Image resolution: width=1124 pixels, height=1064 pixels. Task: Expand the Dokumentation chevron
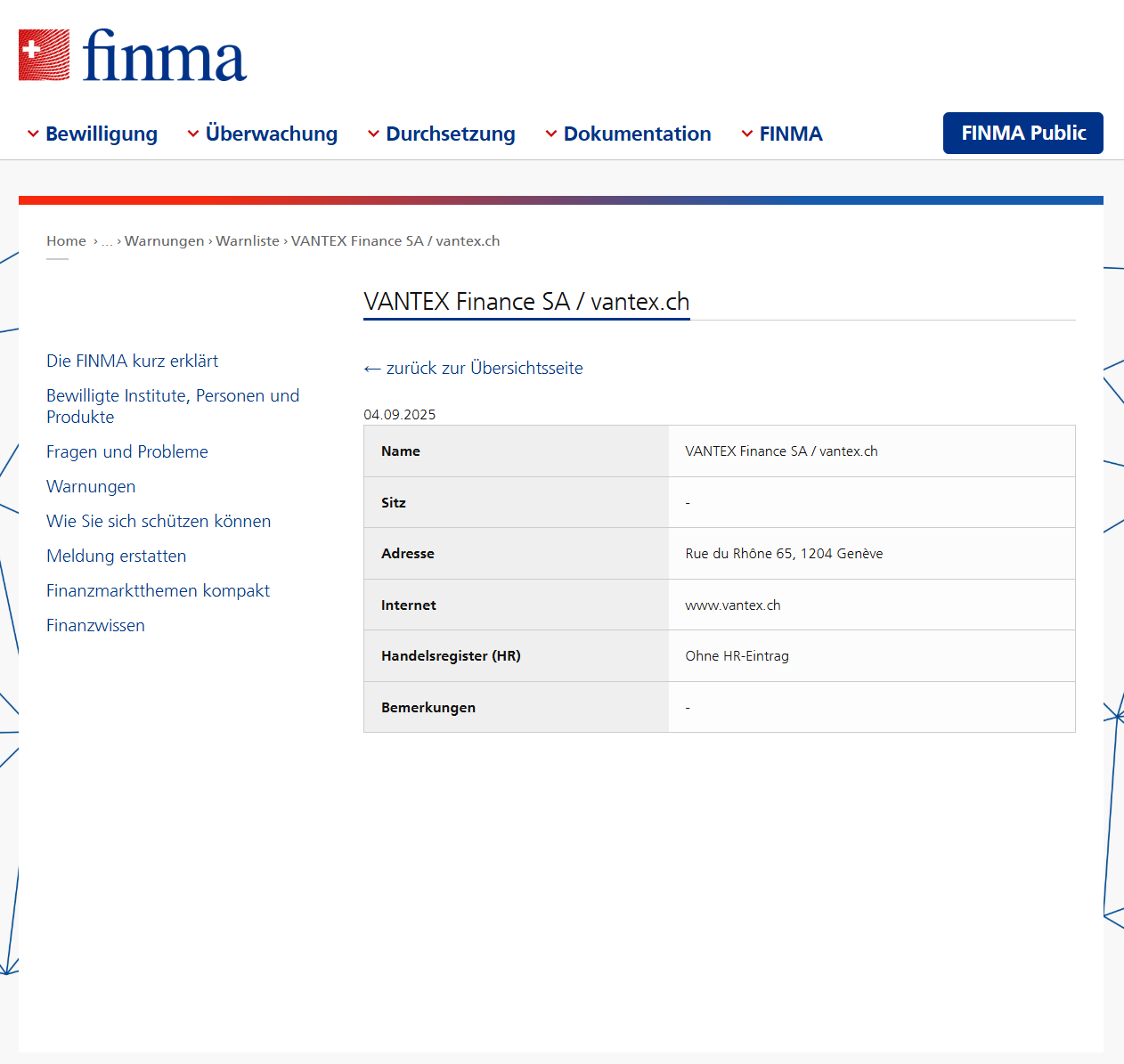pyautogui.click(x=551, y=134)
